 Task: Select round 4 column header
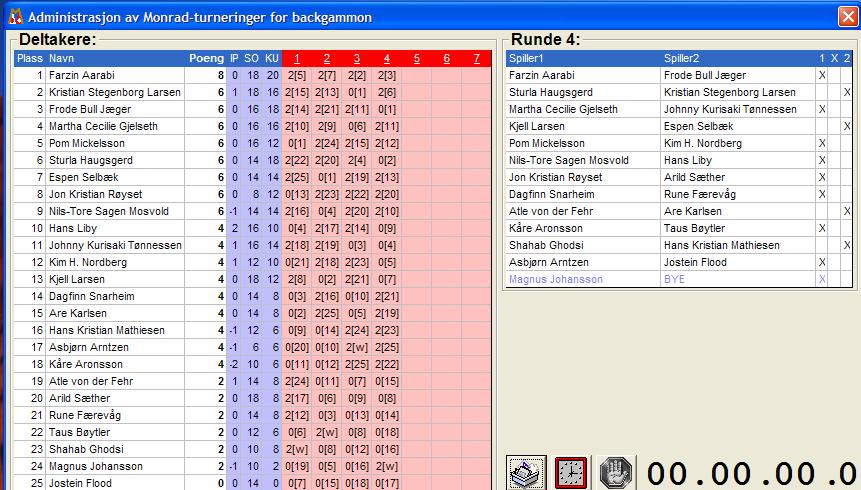(386, 58)
